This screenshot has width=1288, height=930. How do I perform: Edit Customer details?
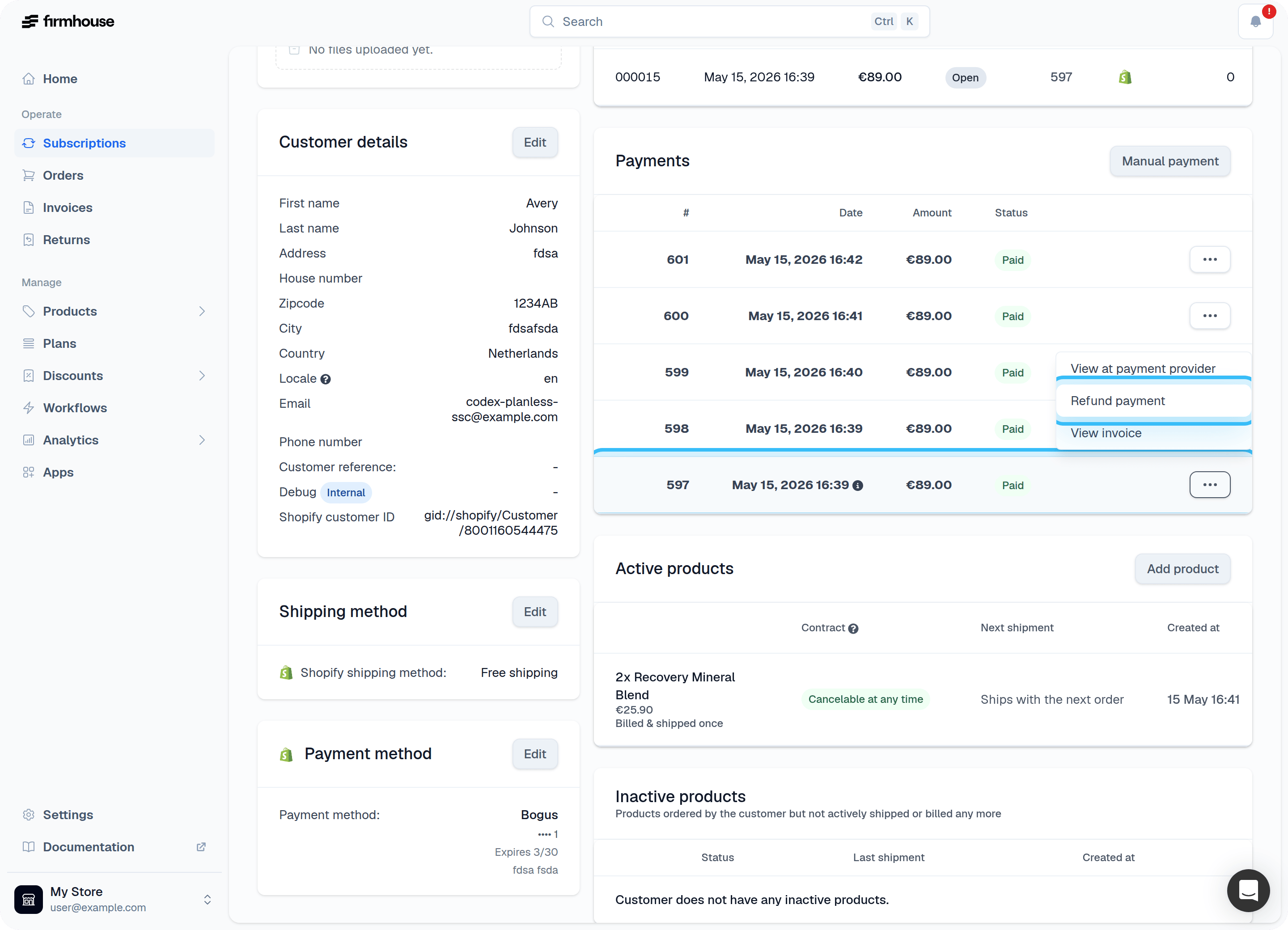point(535,143)
